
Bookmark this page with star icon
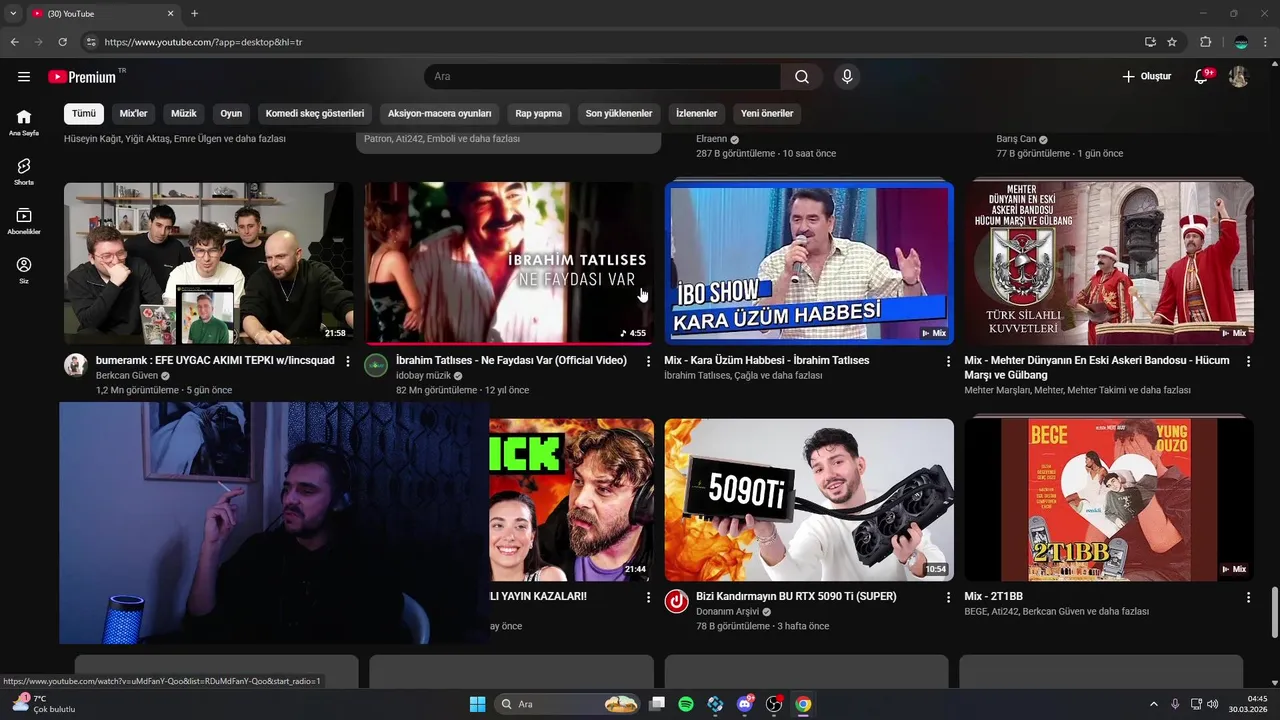click(x=1172, y=42)
